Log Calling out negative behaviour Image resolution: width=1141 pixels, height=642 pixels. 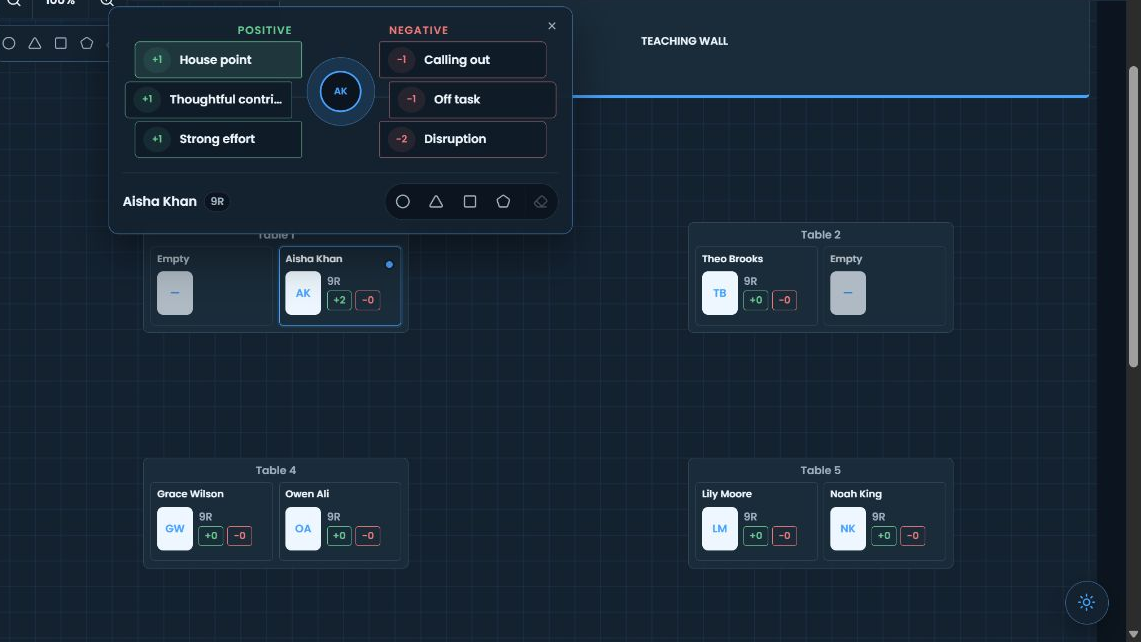pyautogui.click(x=462, y=60)
